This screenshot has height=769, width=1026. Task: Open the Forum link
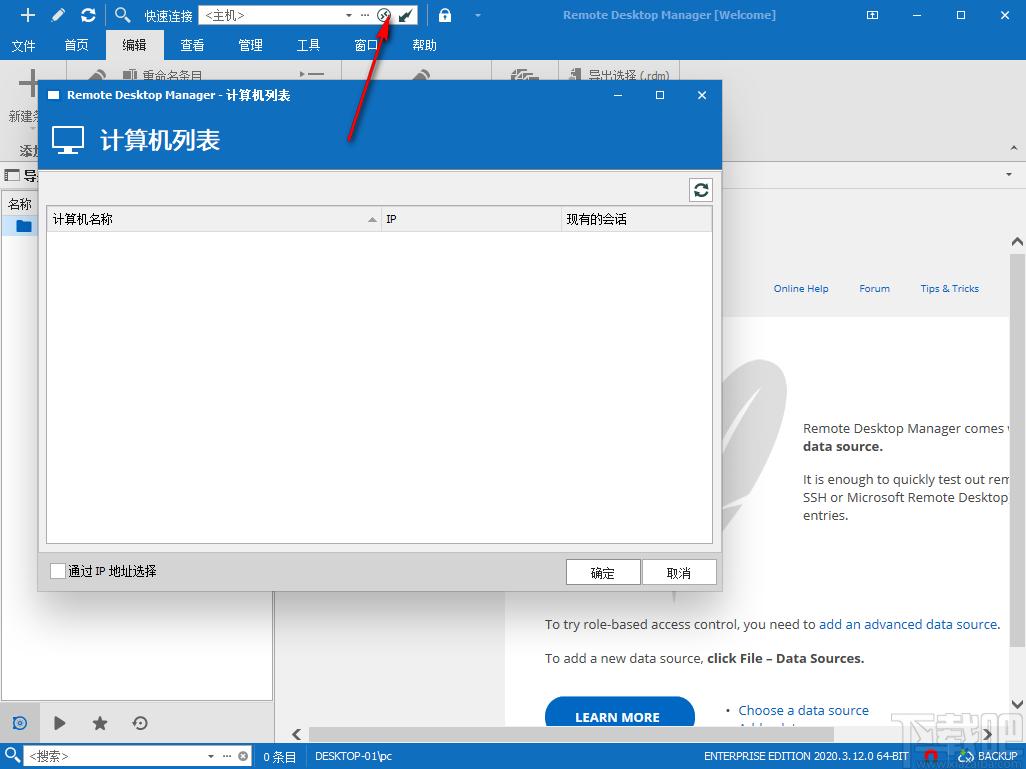874,289
